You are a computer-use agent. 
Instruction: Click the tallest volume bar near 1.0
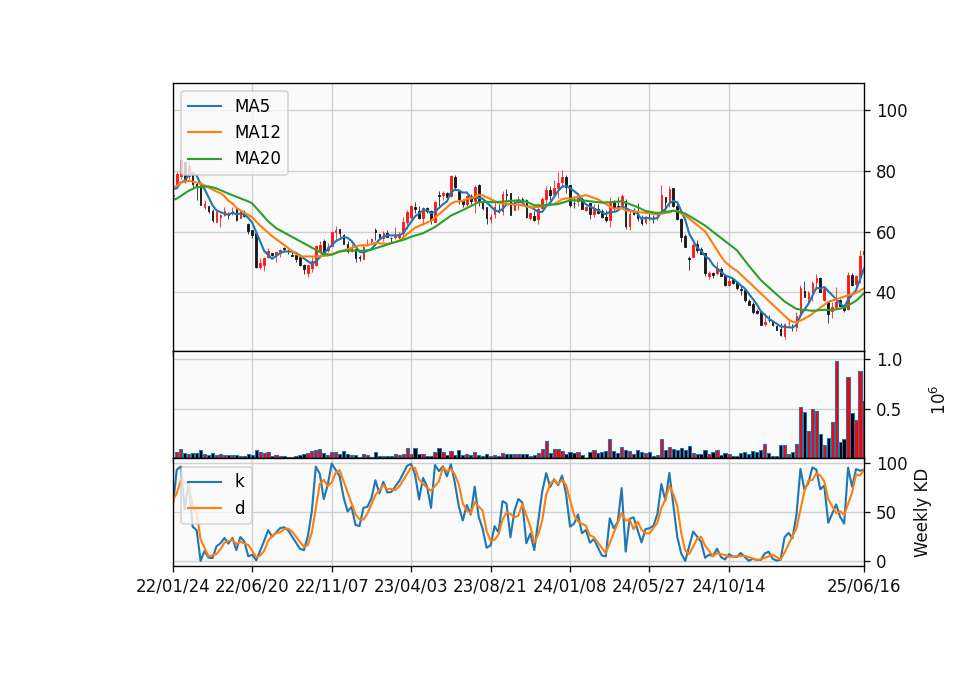837,410
